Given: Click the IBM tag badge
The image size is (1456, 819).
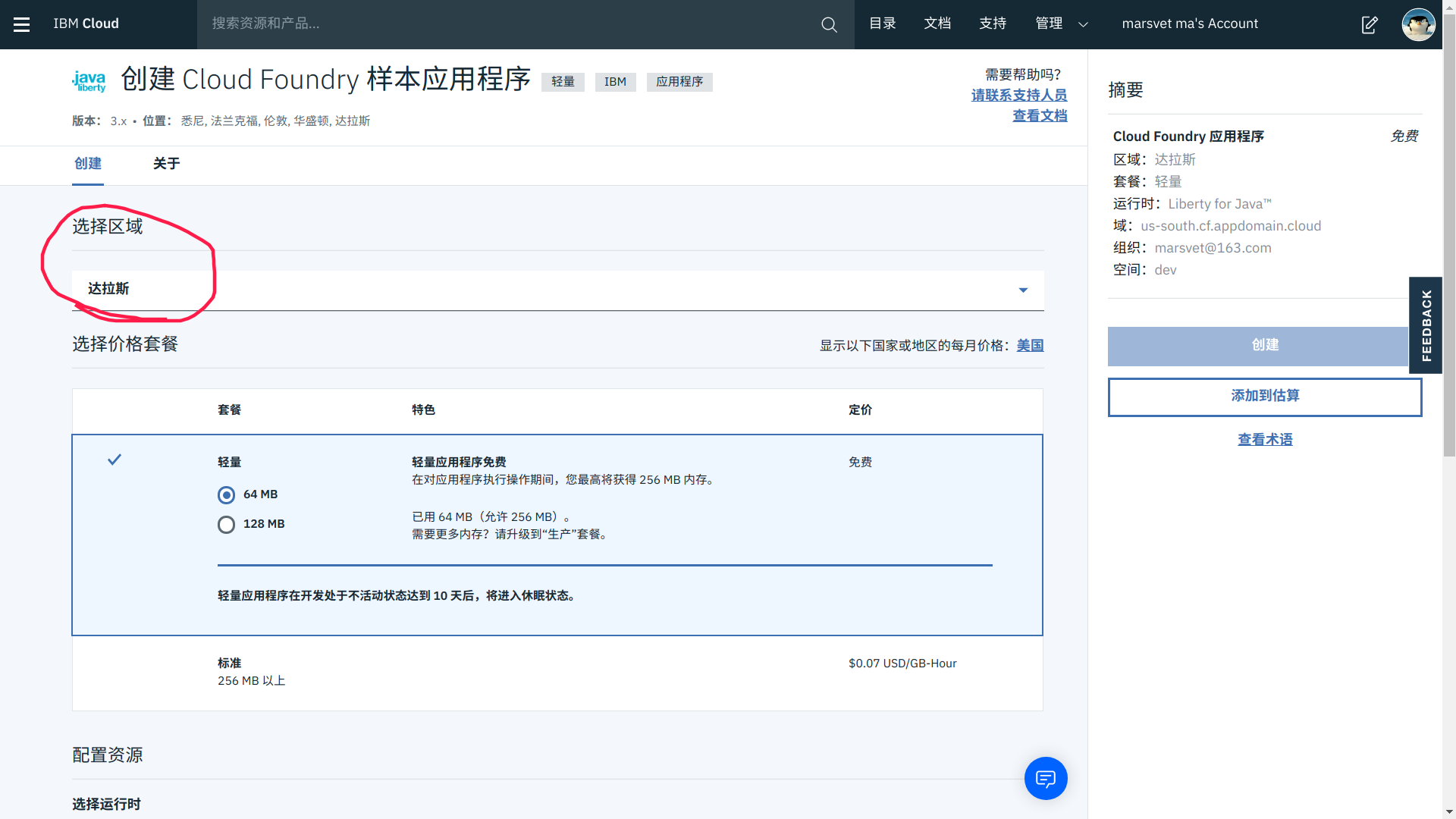Looking at the screenshot, I should tap(615, 82).
